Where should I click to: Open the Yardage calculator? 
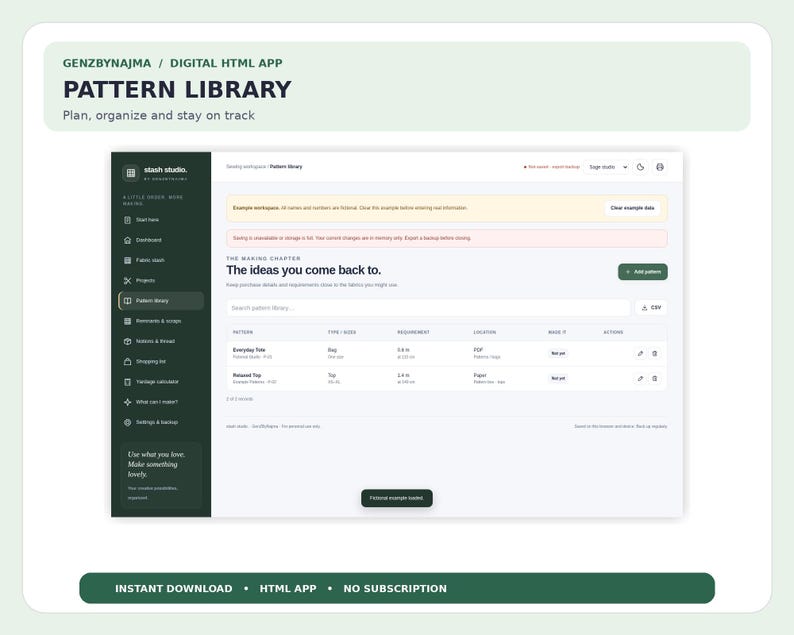coord(161,382)
